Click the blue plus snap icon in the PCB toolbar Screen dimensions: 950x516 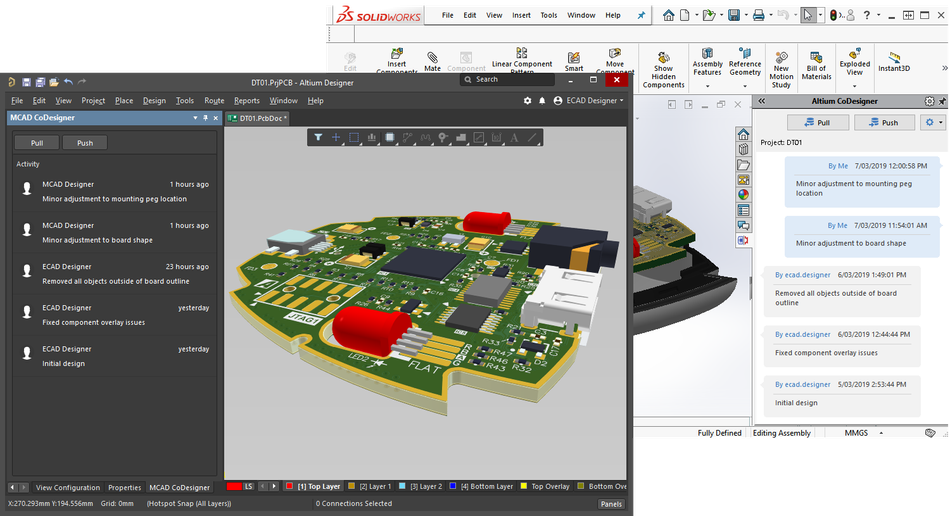tap(336, 137)
